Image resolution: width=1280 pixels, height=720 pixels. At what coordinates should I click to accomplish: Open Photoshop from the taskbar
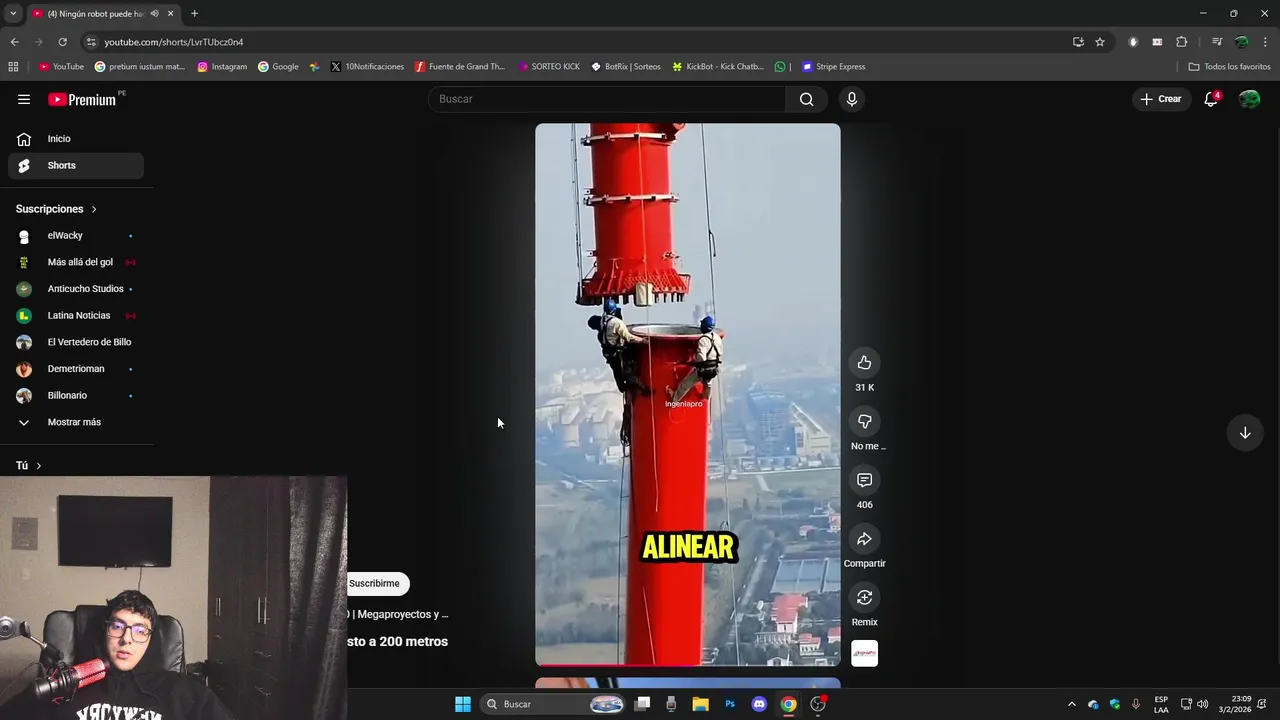730,704
